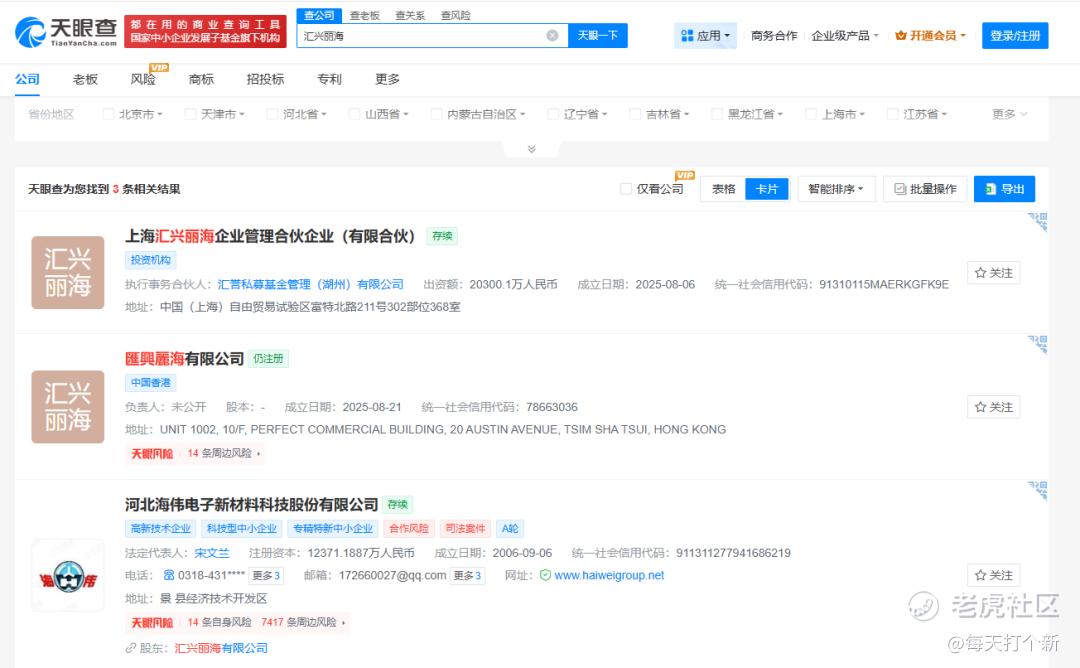Expand 14 条周边风险 on 匯興麗海 card
The width and height of the screenshot is (1080, 668).
(x=224, y=453)
